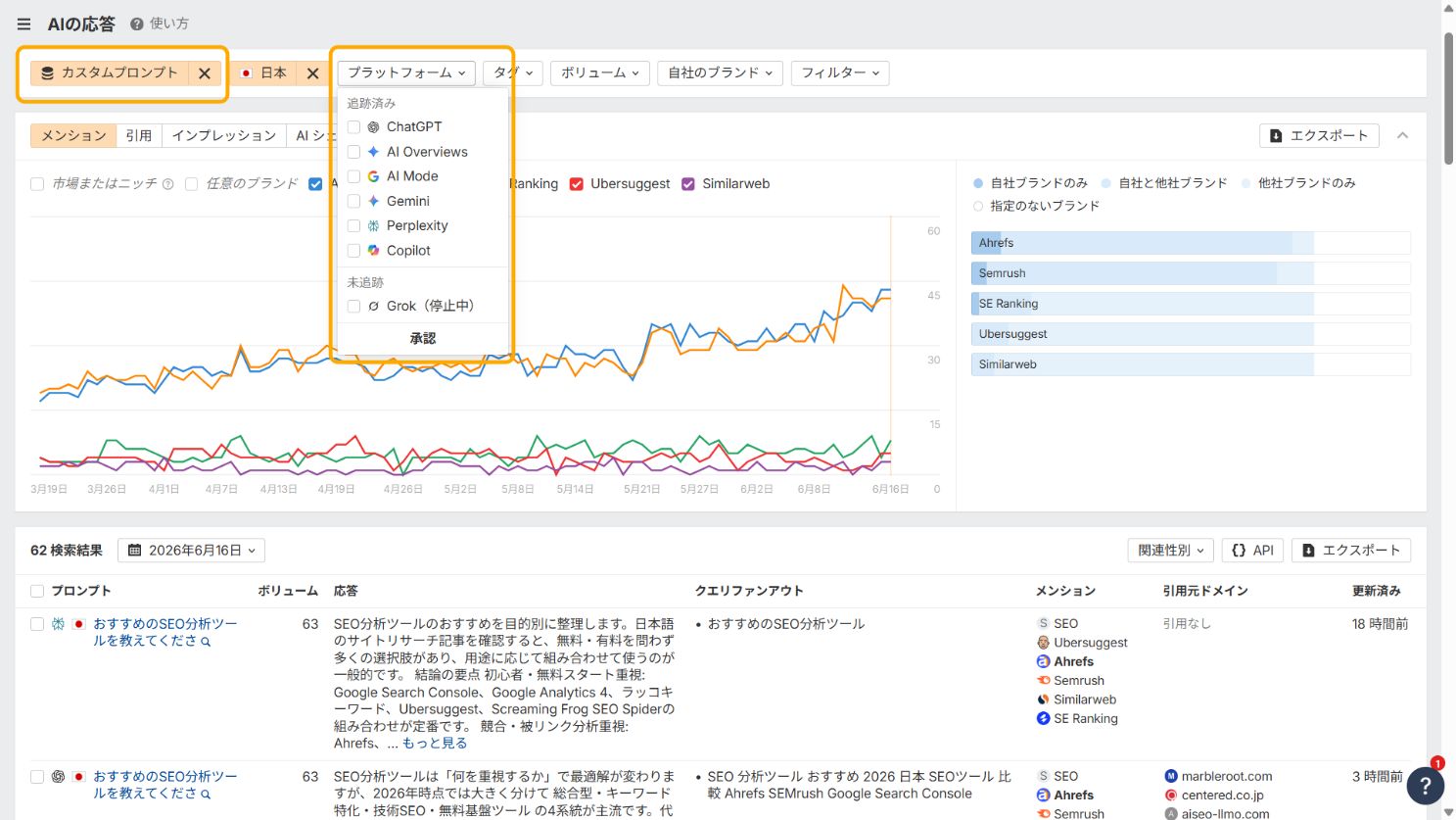Image resolution: width=1456 pixels, height=820 pixels.
Task: Click the AI Overviews sparkle icon
Action: coord(373,152)
